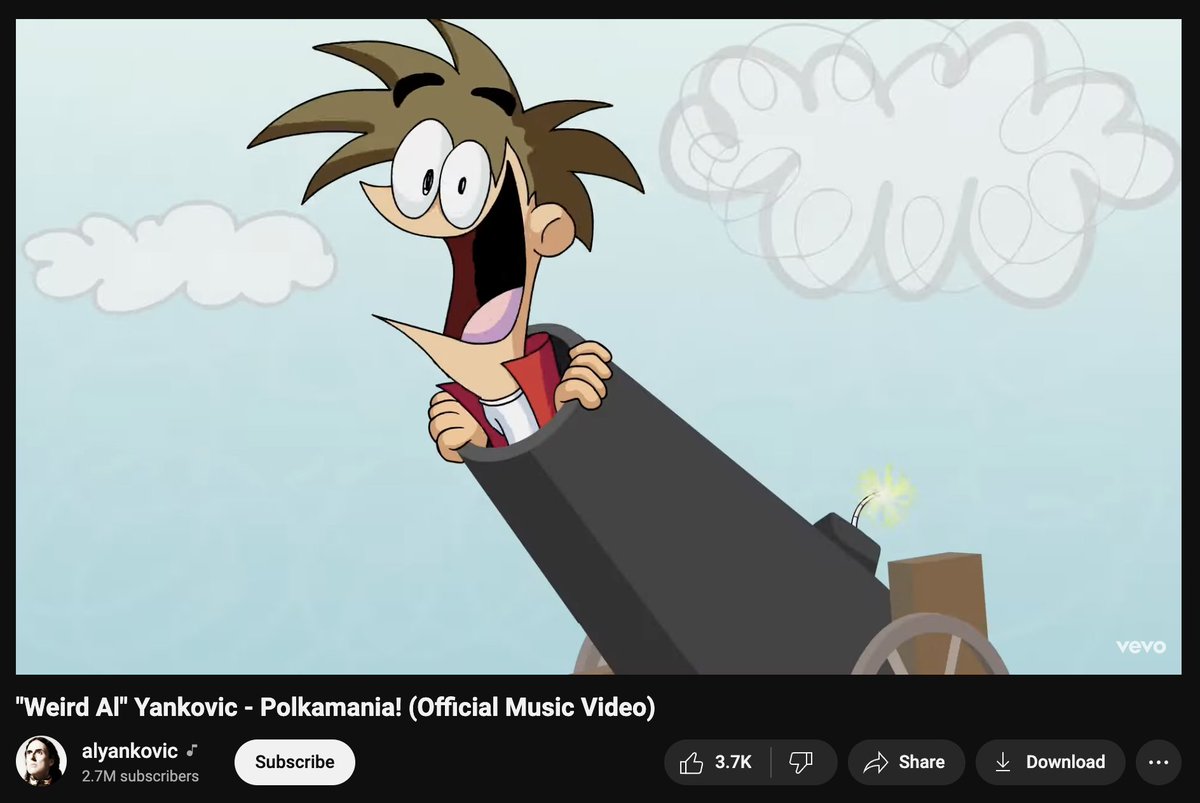Viewport: 1200px width, 803px height.
Task: Like the video with 3.7K likes
Action: (717, 762)
